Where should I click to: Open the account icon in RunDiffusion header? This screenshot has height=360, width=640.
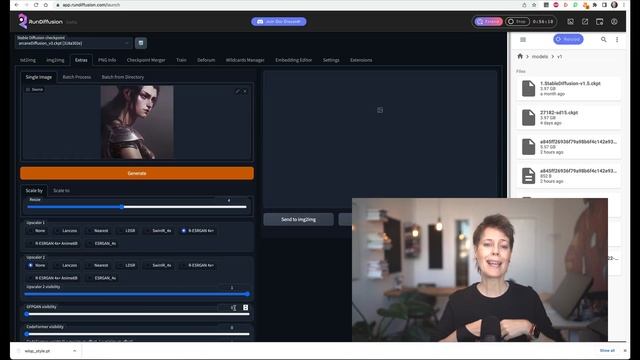pos(614,22)
